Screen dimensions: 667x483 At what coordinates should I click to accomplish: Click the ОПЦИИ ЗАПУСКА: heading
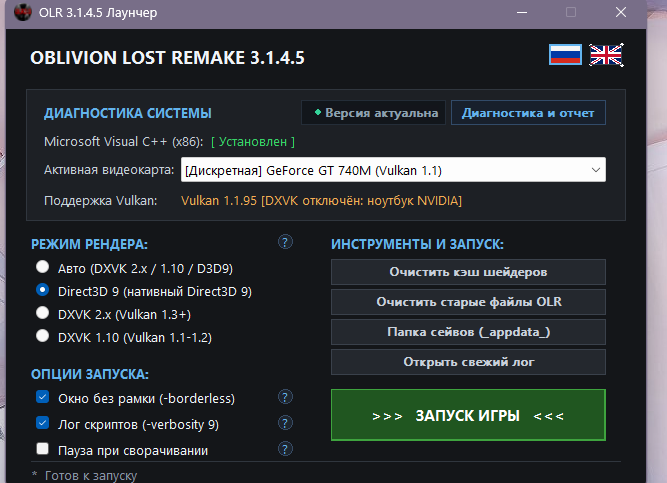click(x=90, y=374)
